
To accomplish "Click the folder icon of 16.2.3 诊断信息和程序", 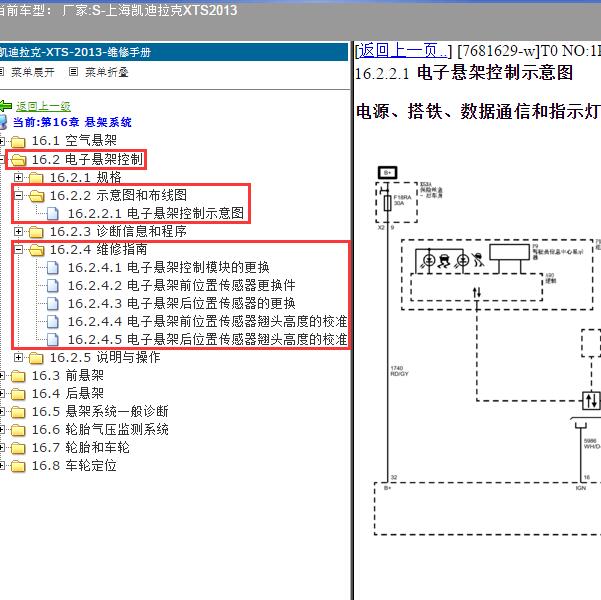I will pyautogui.click(x=36, y=232).
